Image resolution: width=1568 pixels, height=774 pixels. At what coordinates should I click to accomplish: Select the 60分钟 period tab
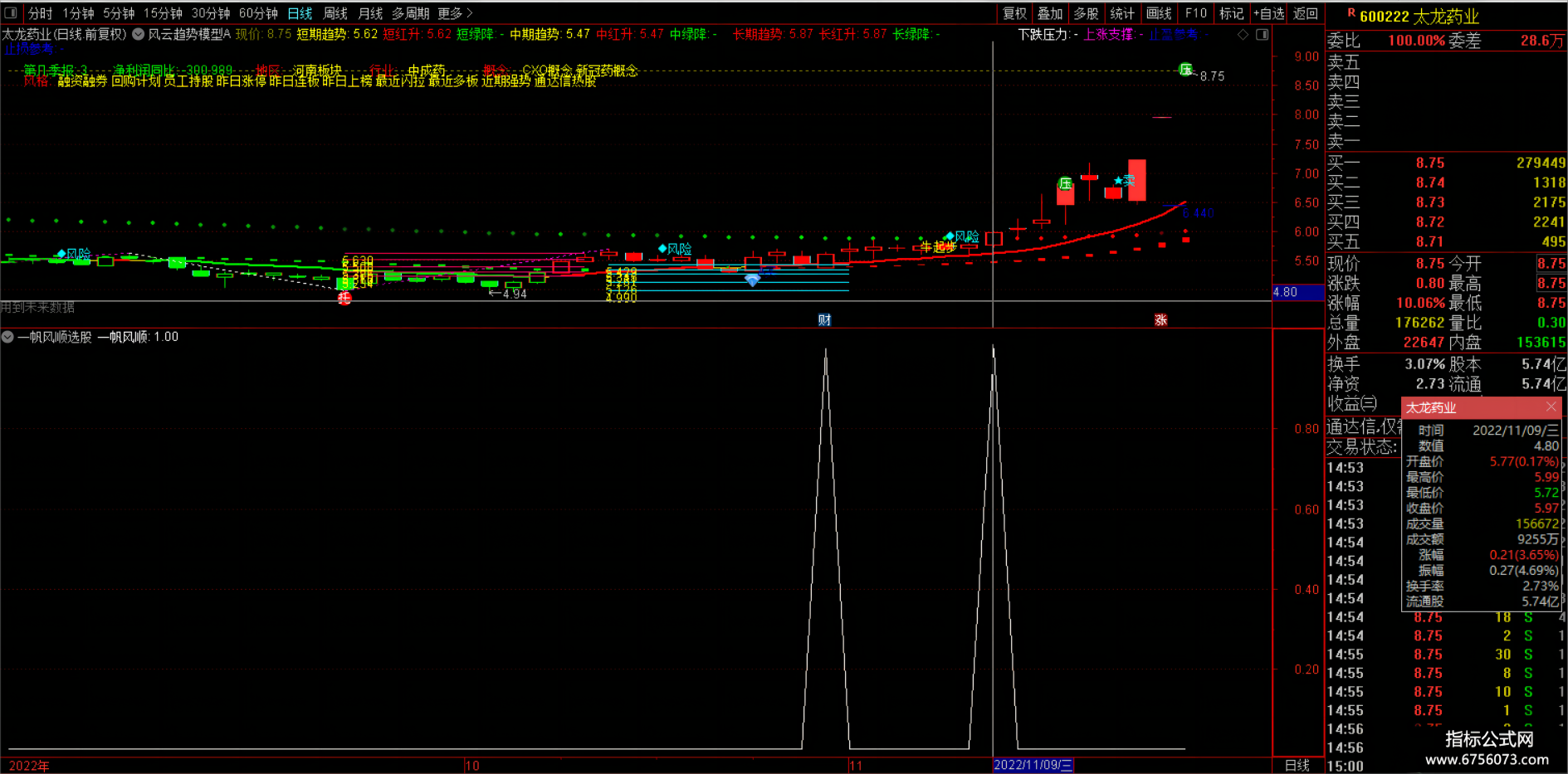tap(258, 13)
